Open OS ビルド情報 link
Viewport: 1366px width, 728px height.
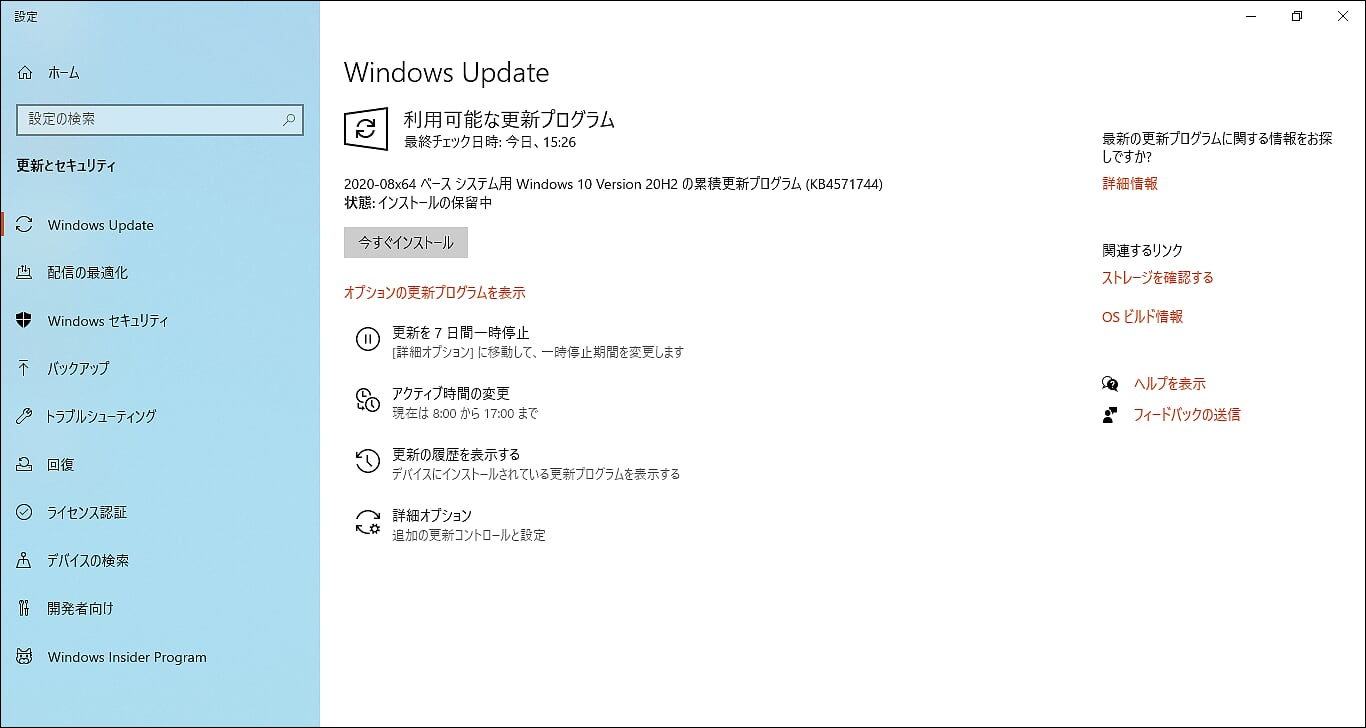(1142, 317)
